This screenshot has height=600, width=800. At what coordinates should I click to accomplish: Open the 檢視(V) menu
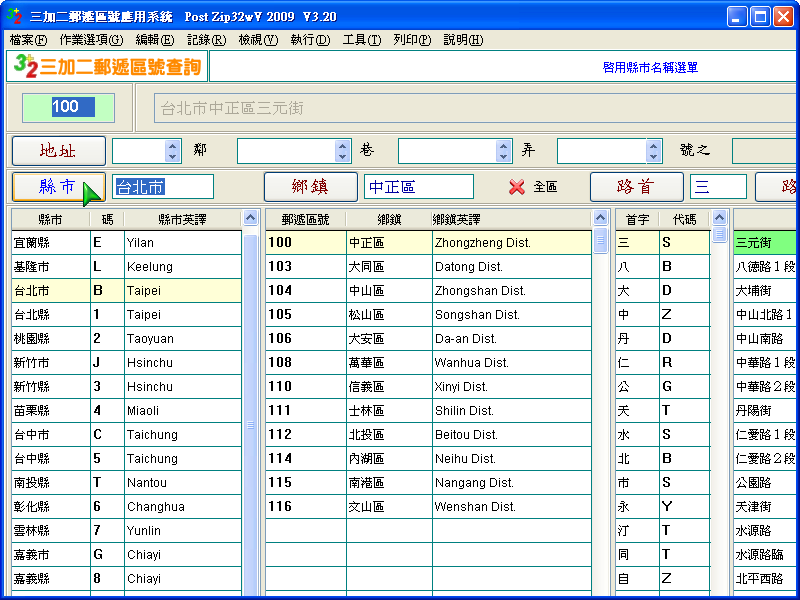pyautogui.click(x=258, y=40)
